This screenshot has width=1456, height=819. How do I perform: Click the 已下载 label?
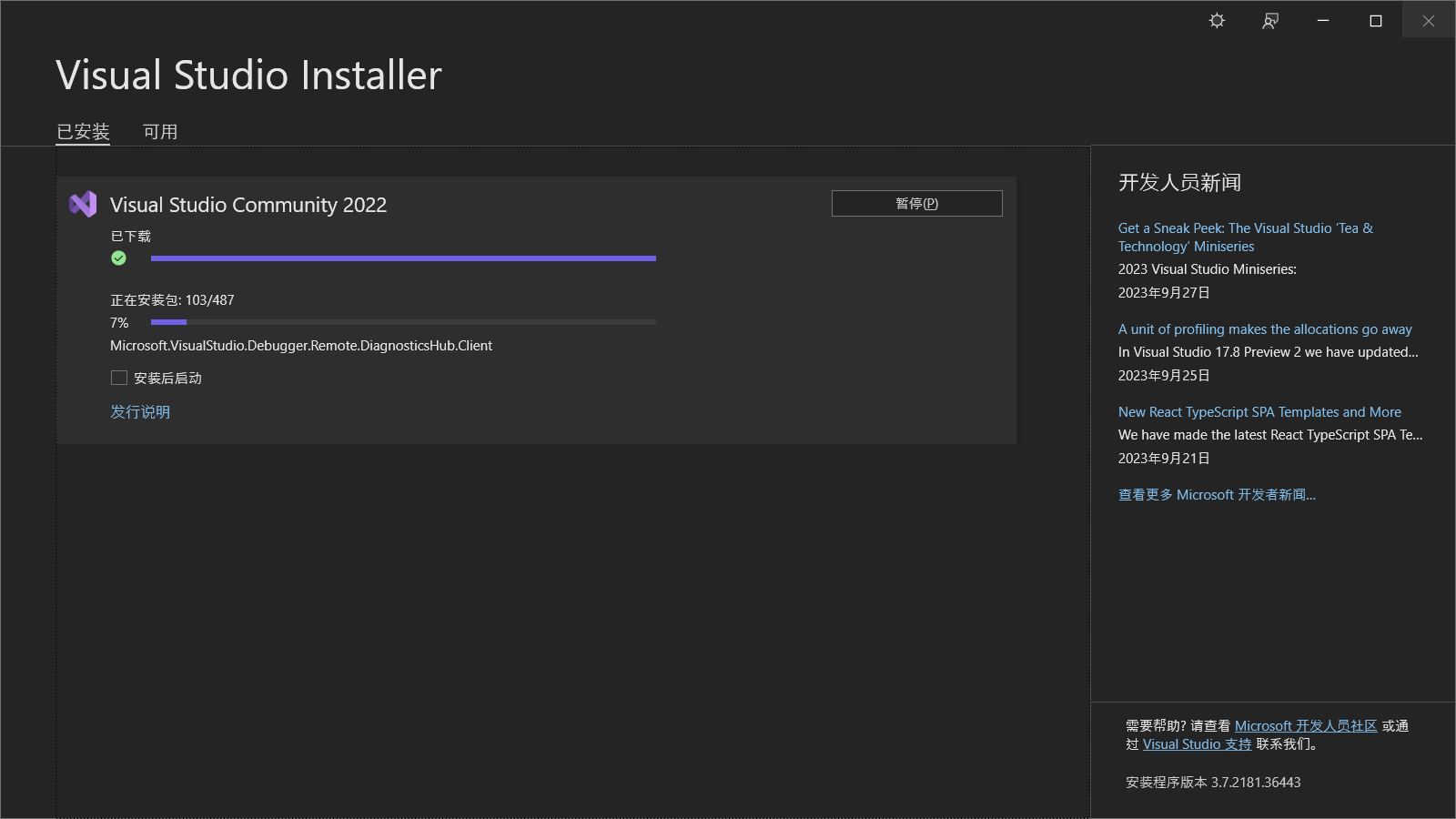(x=131, y=237)
